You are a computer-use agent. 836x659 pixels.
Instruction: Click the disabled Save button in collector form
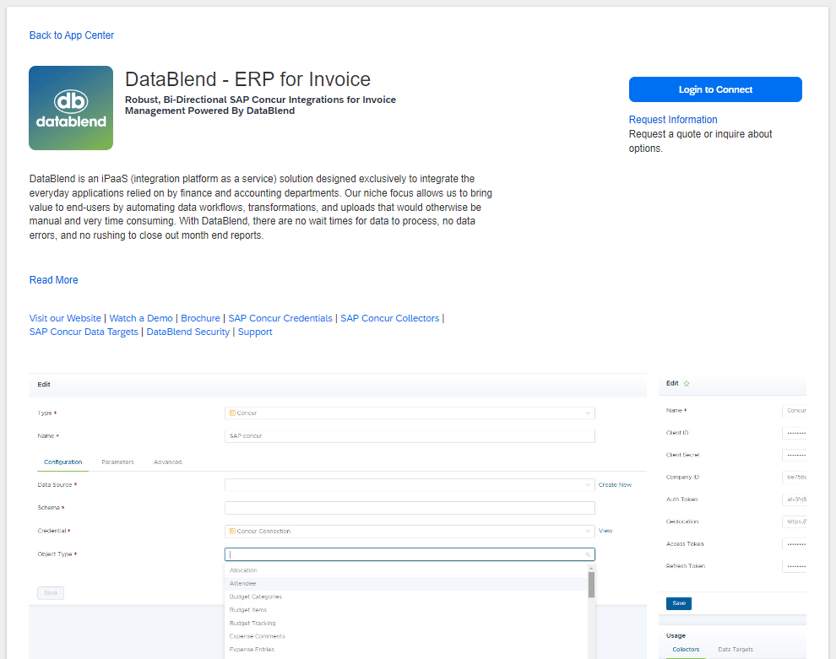[x=51, y=593]
